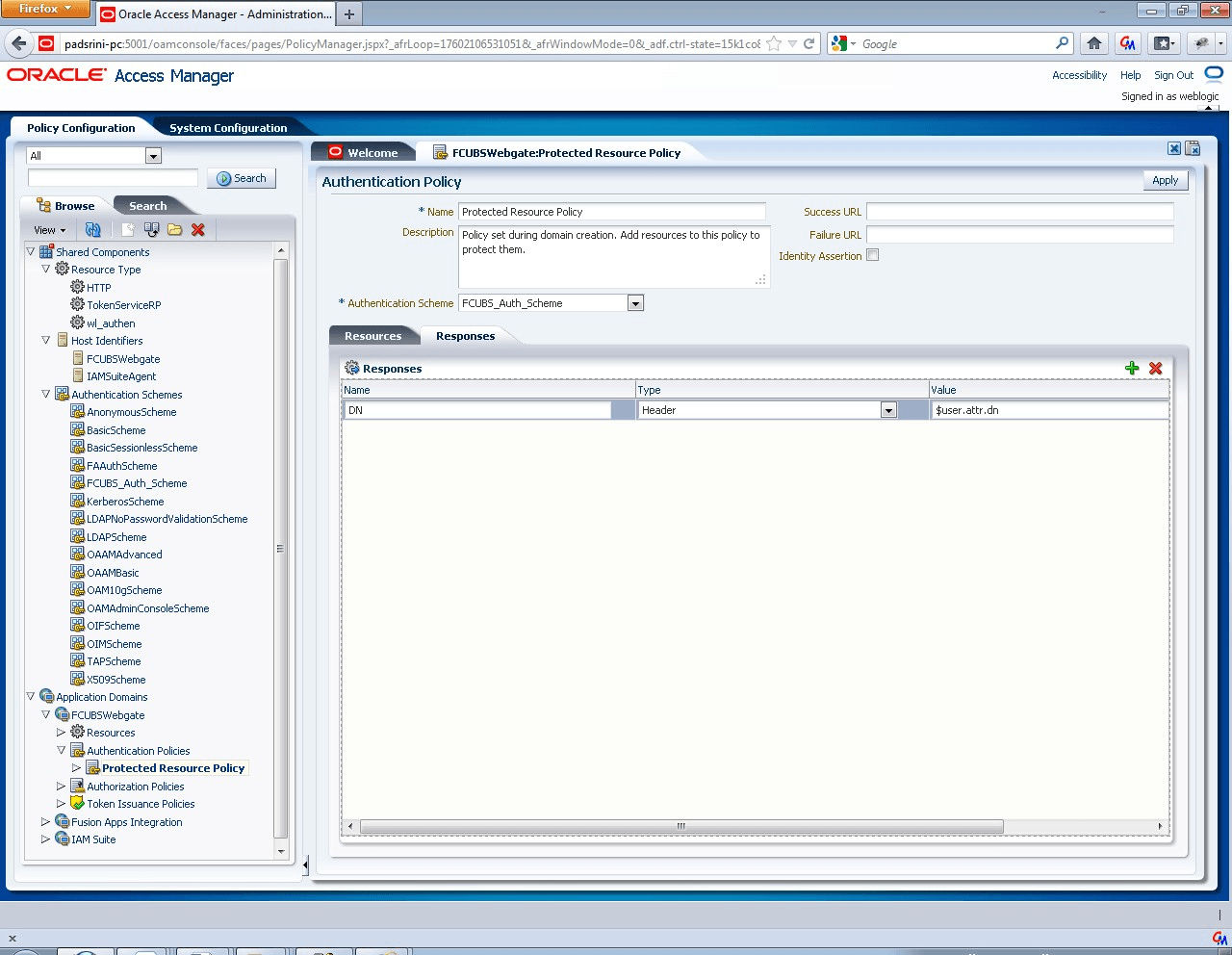
Task: Close all tabs using the multi-tab close icon
Action: (x=1193, y=148)
